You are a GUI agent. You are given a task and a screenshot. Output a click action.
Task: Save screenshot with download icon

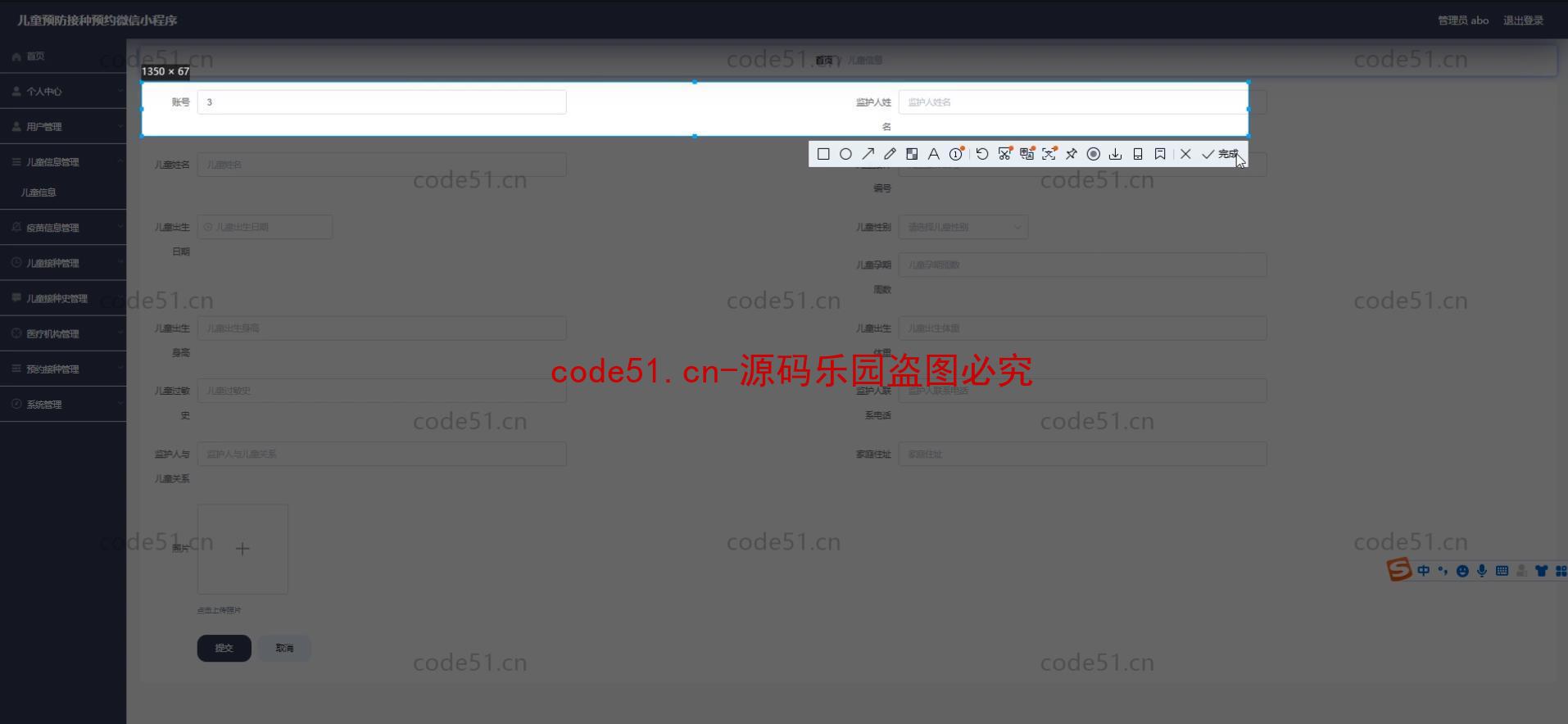point(1115,154)
